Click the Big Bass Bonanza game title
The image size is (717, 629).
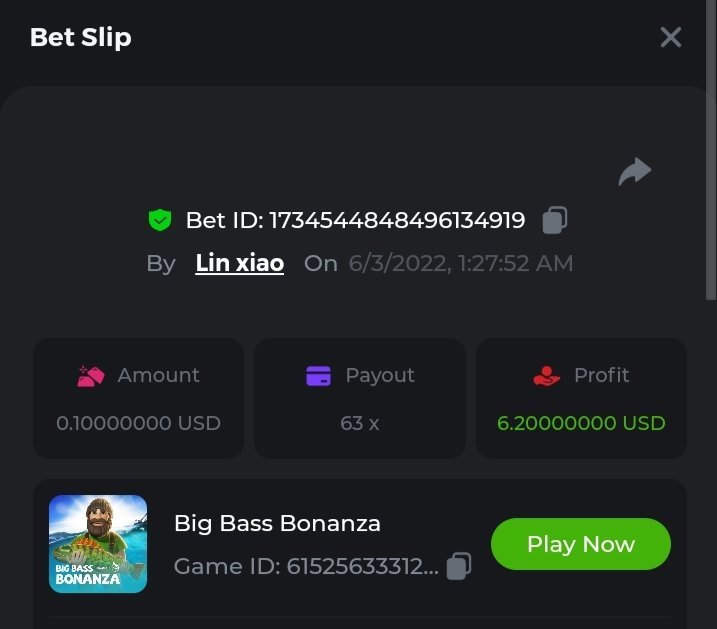click(x=277, y=523)
